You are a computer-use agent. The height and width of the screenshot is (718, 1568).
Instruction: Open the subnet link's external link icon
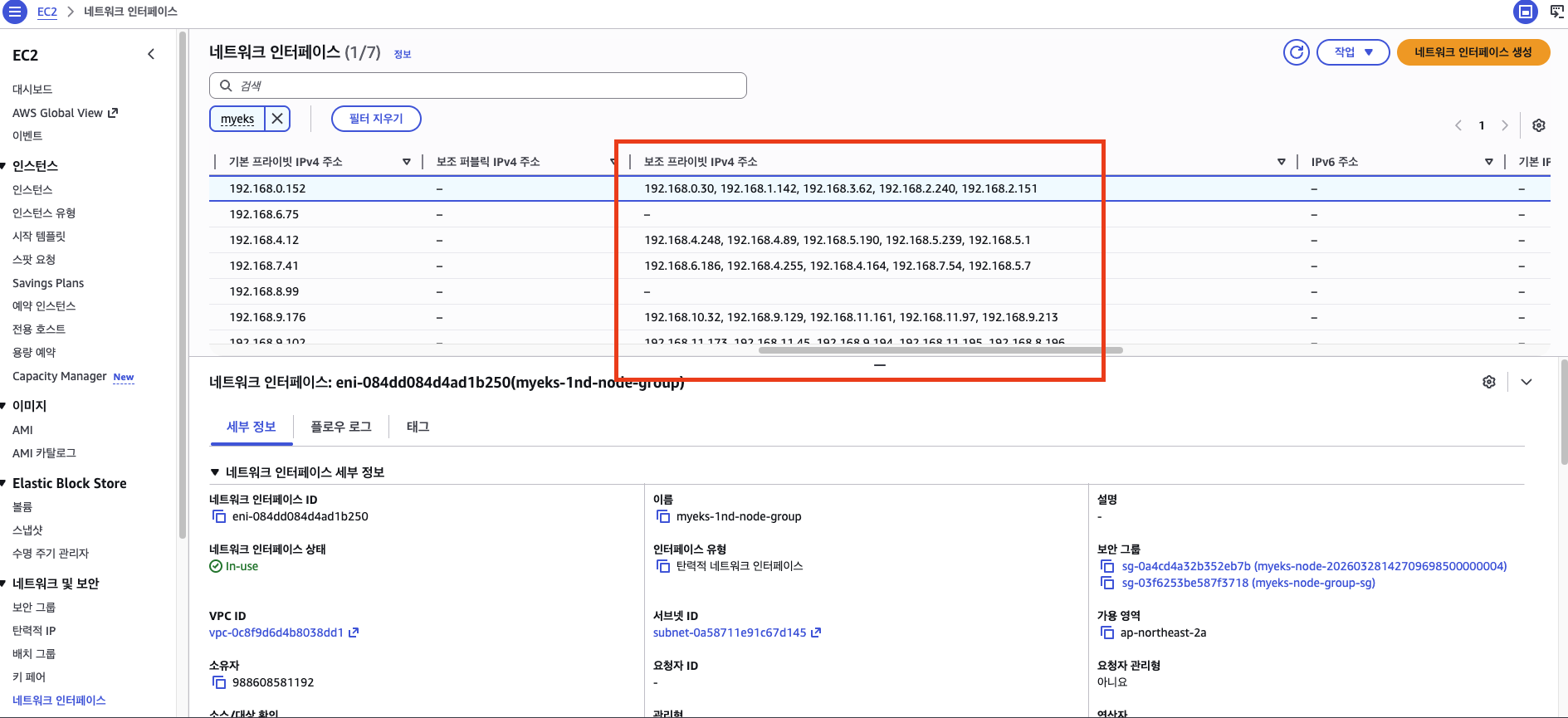coord(816,633)
